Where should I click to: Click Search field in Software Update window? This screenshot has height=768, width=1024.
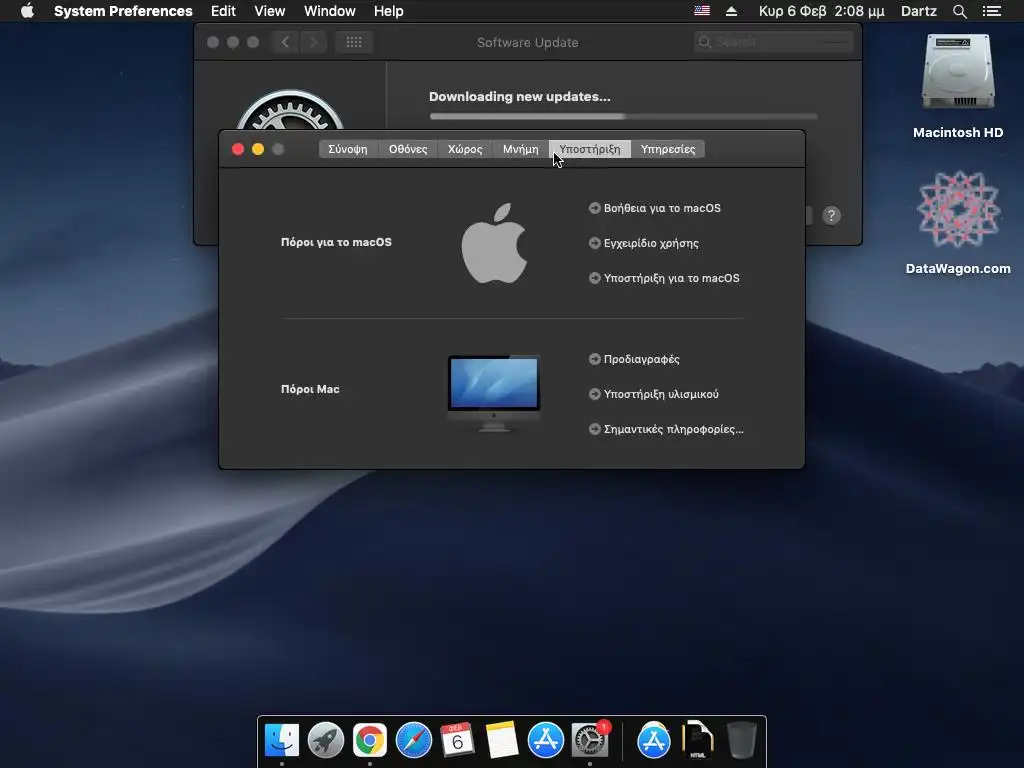pos(774,42)
